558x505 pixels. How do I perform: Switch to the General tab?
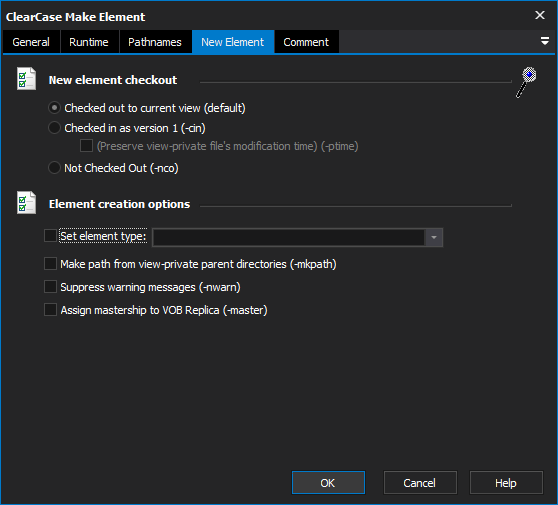tap(31, 42)
